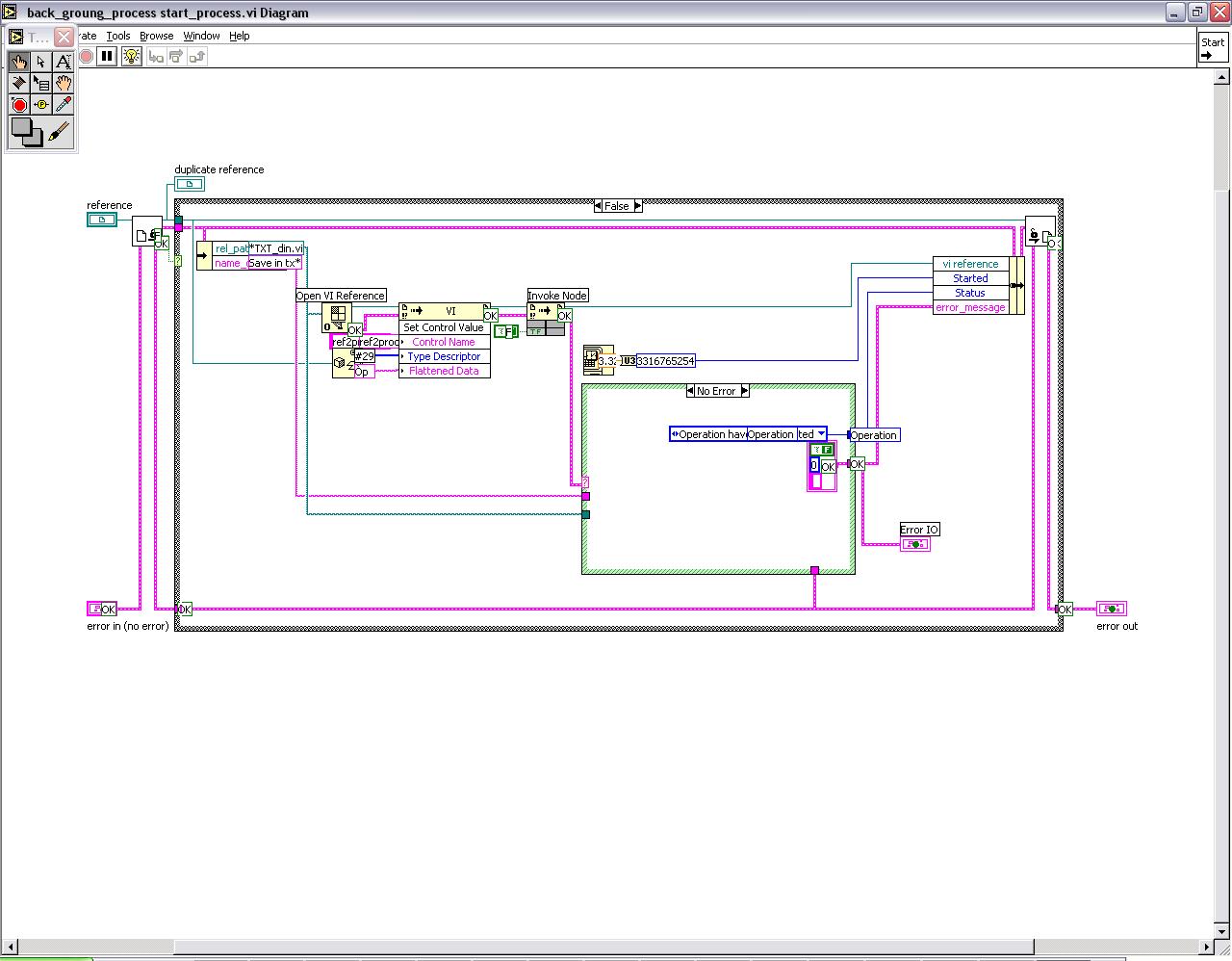
Task: Select the Positioning arrow tool
Action: point(40,62)
